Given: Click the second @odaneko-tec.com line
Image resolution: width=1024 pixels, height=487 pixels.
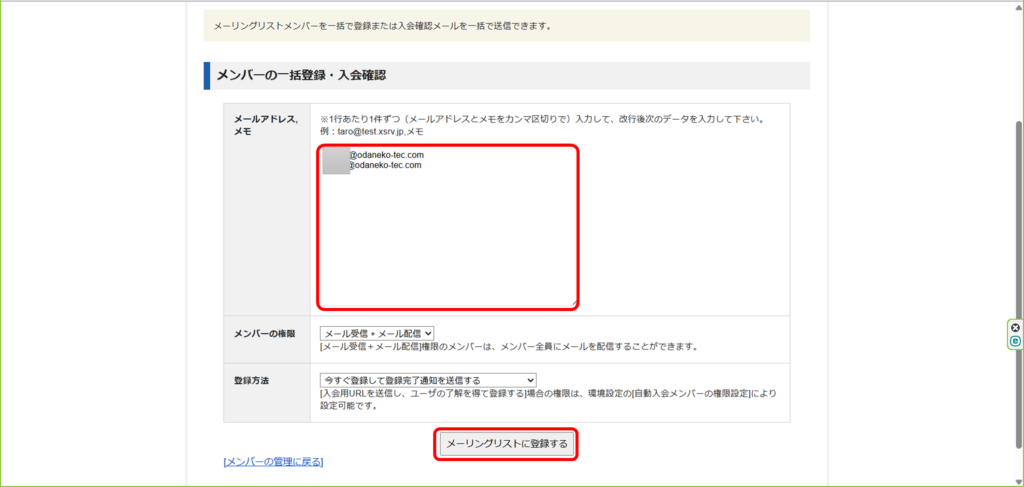Looking at the screenshot, I should tap(386, 165).
